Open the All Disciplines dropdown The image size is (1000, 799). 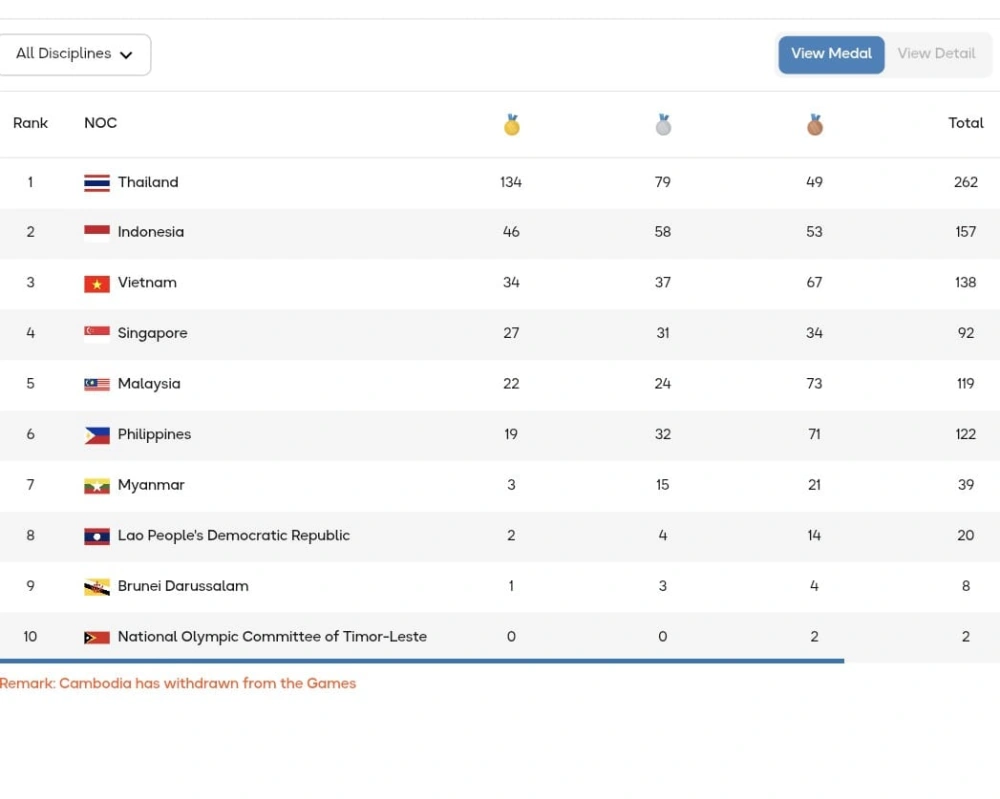(x=75, y=54)
